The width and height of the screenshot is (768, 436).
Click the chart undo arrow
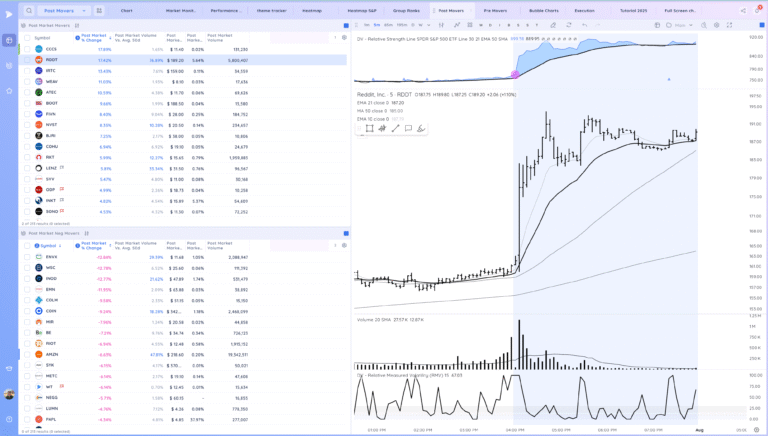coord(584,25)
